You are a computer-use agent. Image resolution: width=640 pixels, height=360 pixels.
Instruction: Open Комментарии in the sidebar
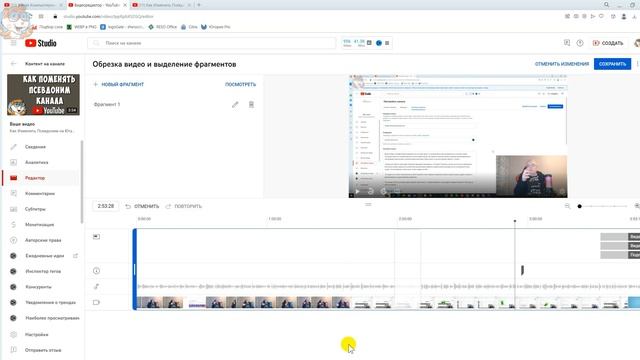click(40, 193)
